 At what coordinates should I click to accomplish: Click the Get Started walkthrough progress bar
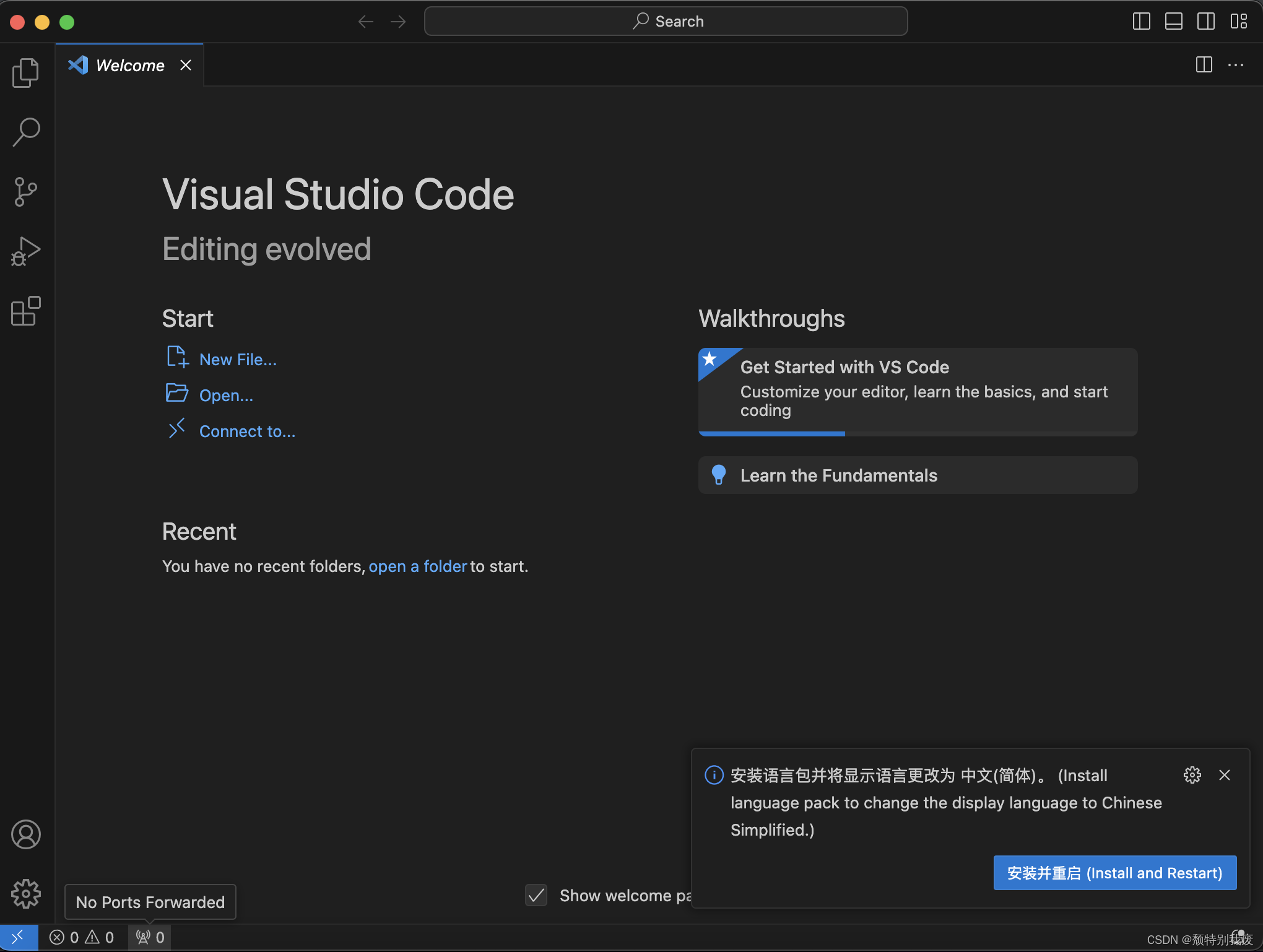click(x=918, y=434)
